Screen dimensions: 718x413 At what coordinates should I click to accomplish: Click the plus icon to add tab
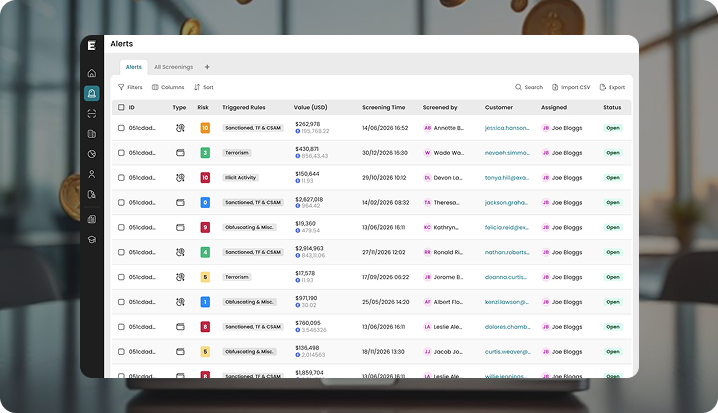pyautogui.click(x=207, y=67)
